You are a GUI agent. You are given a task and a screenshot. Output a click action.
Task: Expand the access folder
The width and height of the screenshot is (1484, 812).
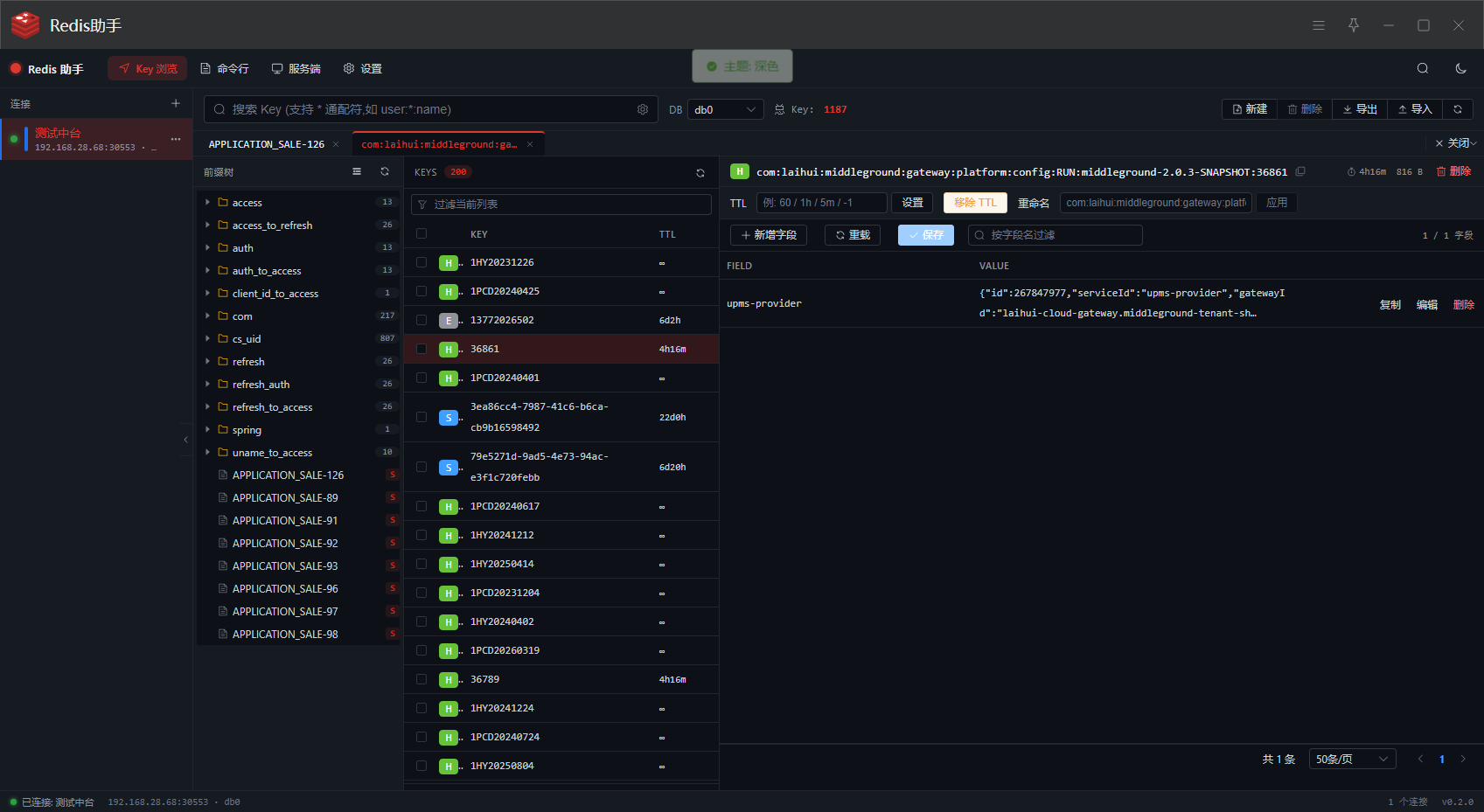208,202
